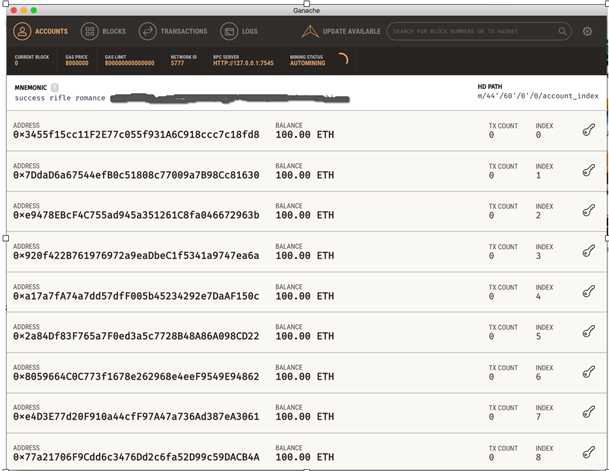This screenshot has height=471, width=609.
Task: Click 100.00 ETH balance of index 4
Action: click(305, 296)
